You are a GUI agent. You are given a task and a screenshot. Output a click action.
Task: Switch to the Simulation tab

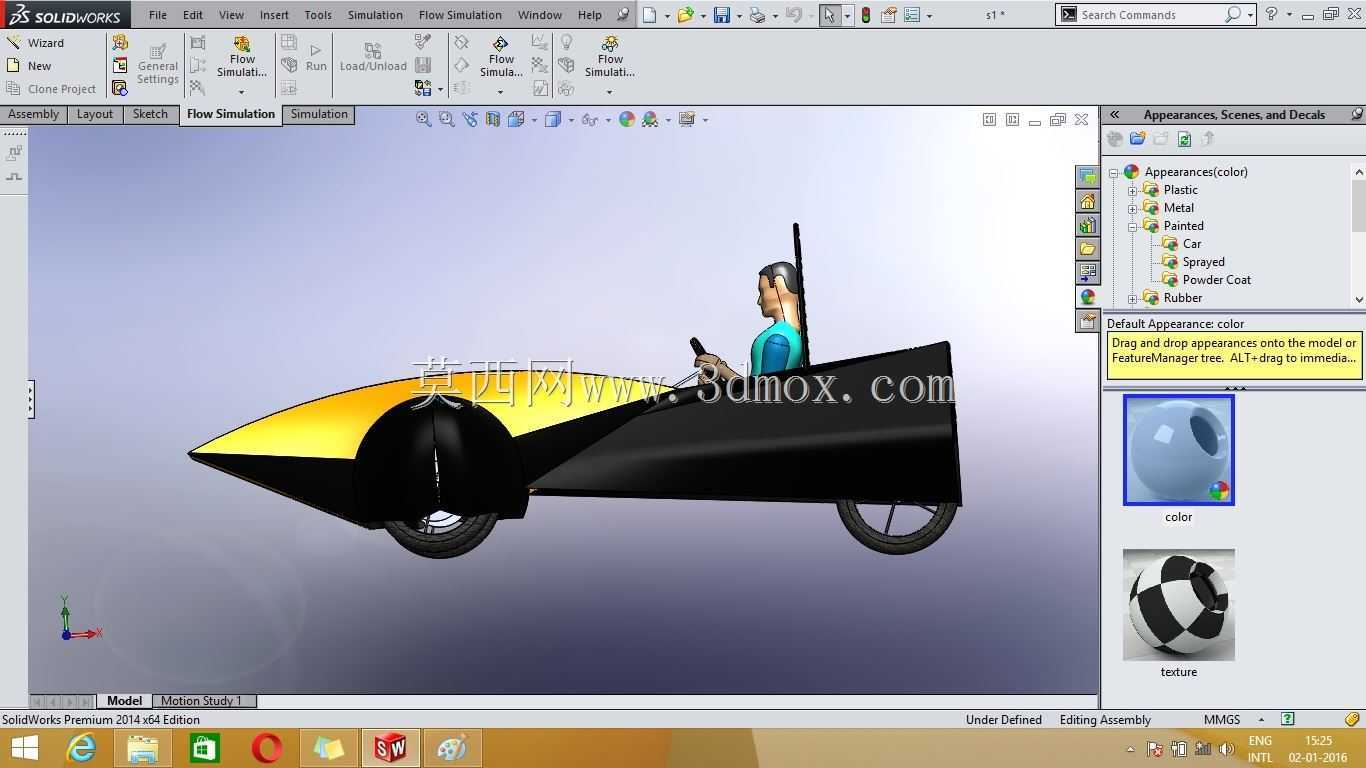tap(319, 114)
